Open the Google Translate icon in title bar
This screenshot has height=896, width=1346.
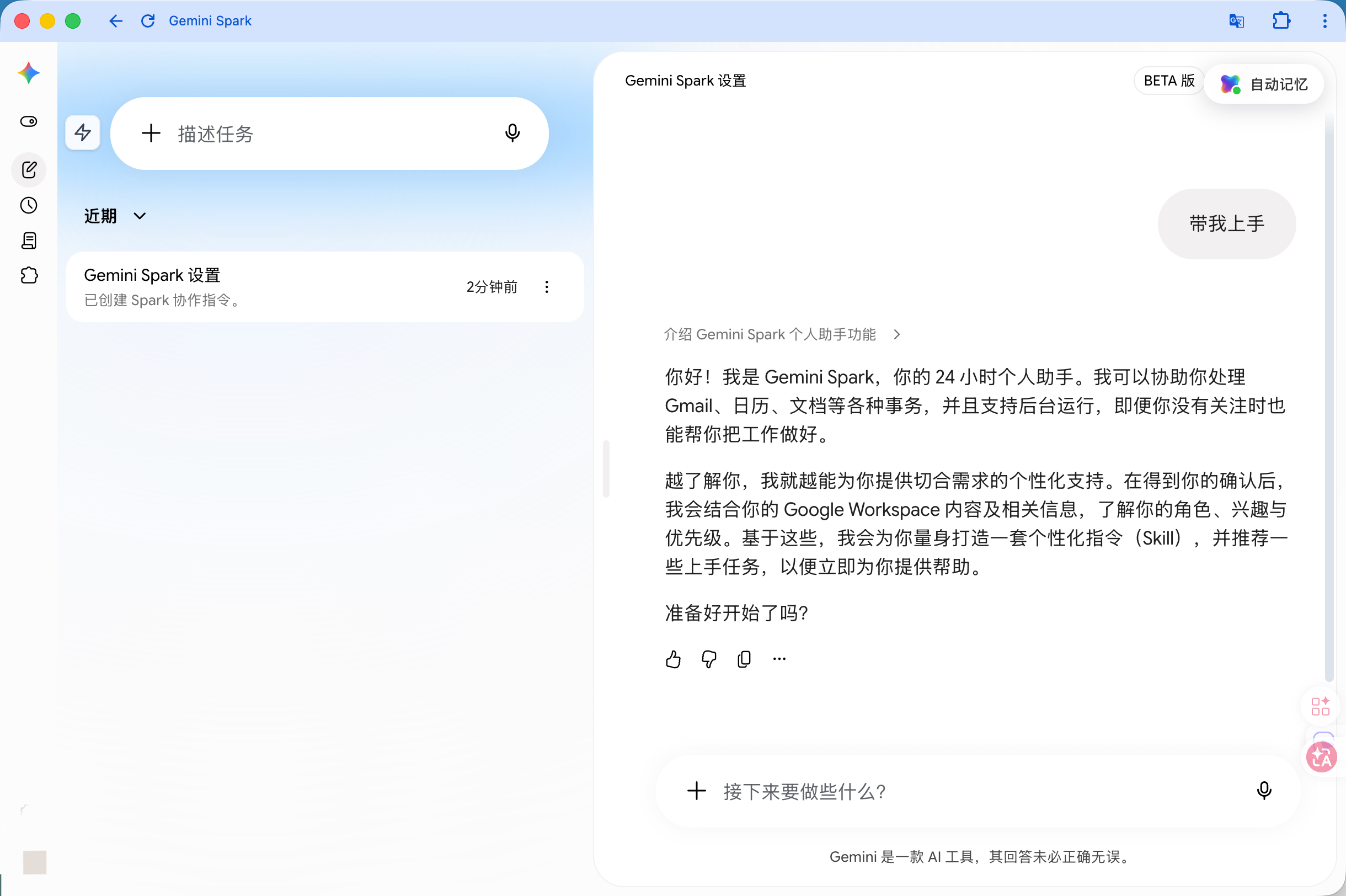[x=1237, y=21]
